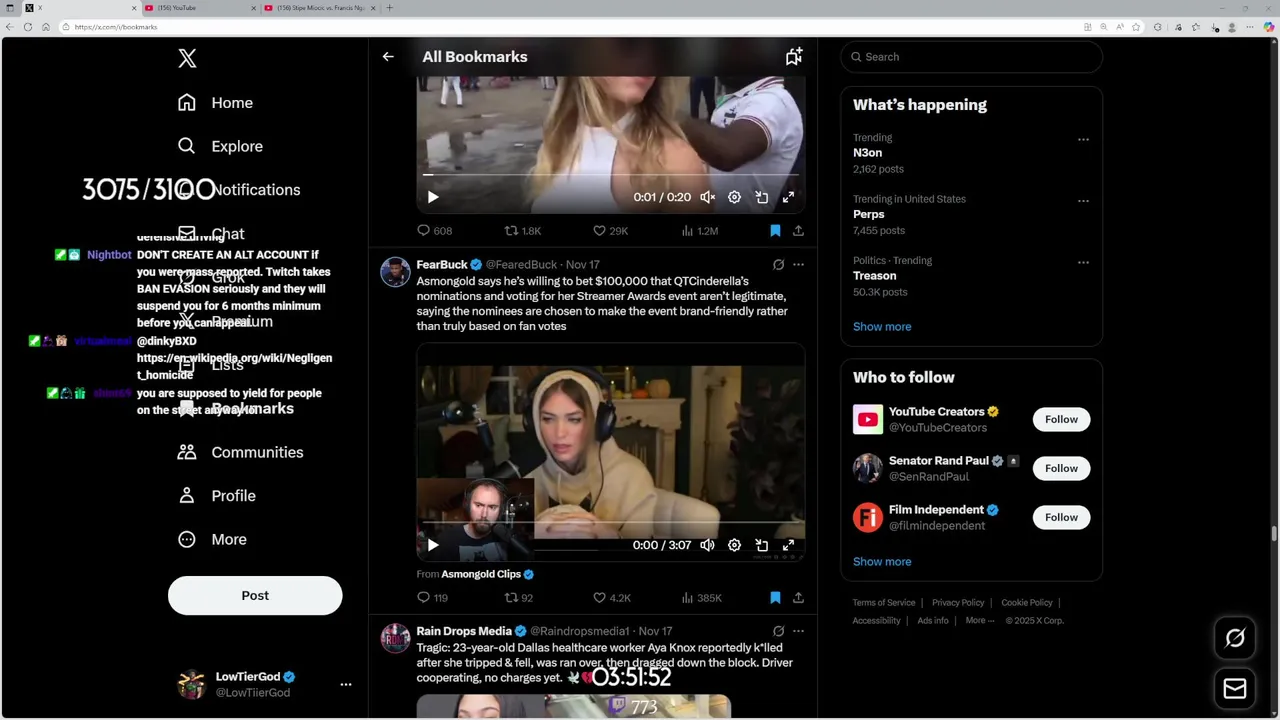Share the FearBuck post
The width and height of the screenshot is (1280, 720).
798,598
